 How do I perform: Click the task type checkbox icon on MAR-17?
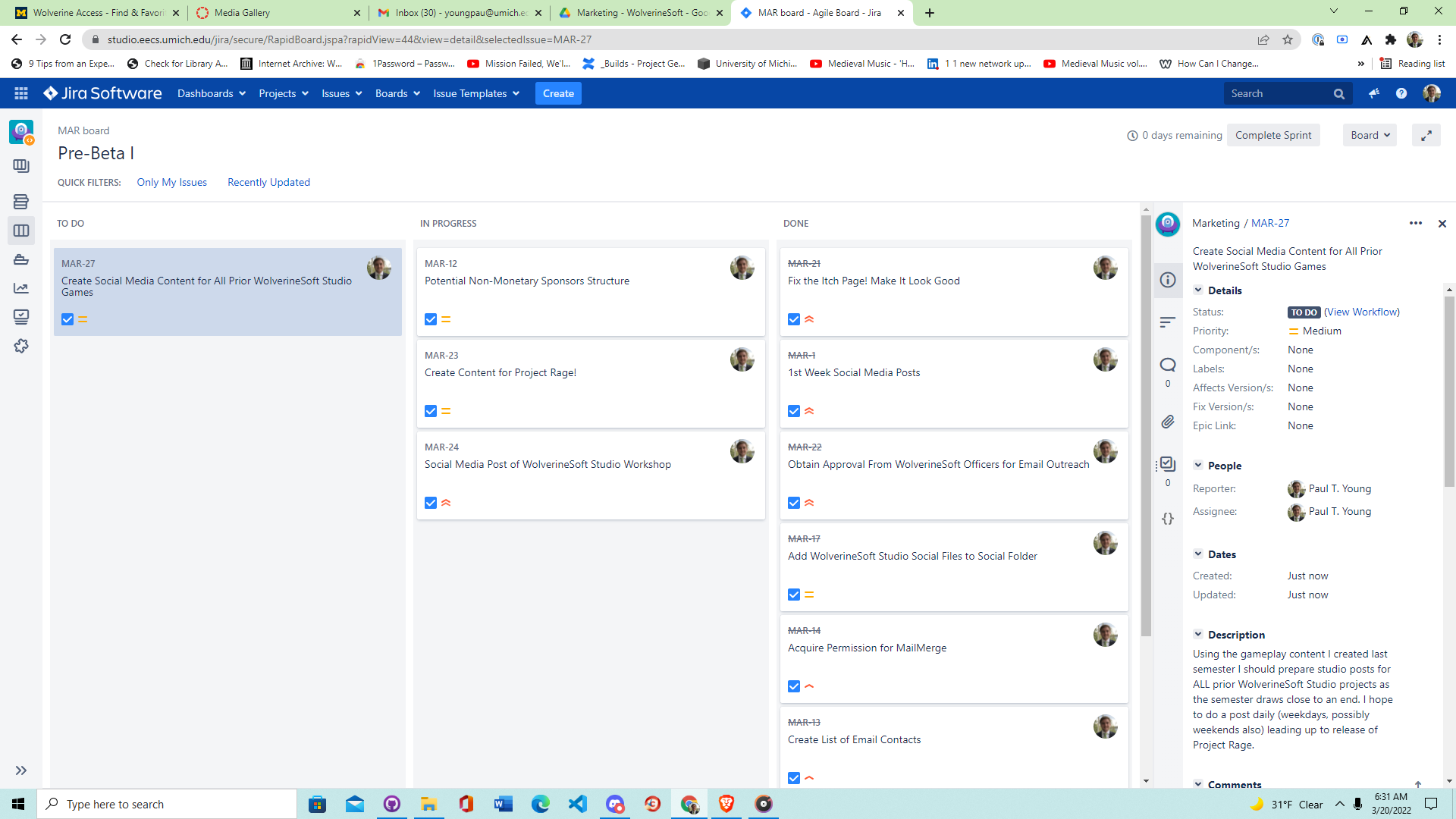tap(794, 595)
